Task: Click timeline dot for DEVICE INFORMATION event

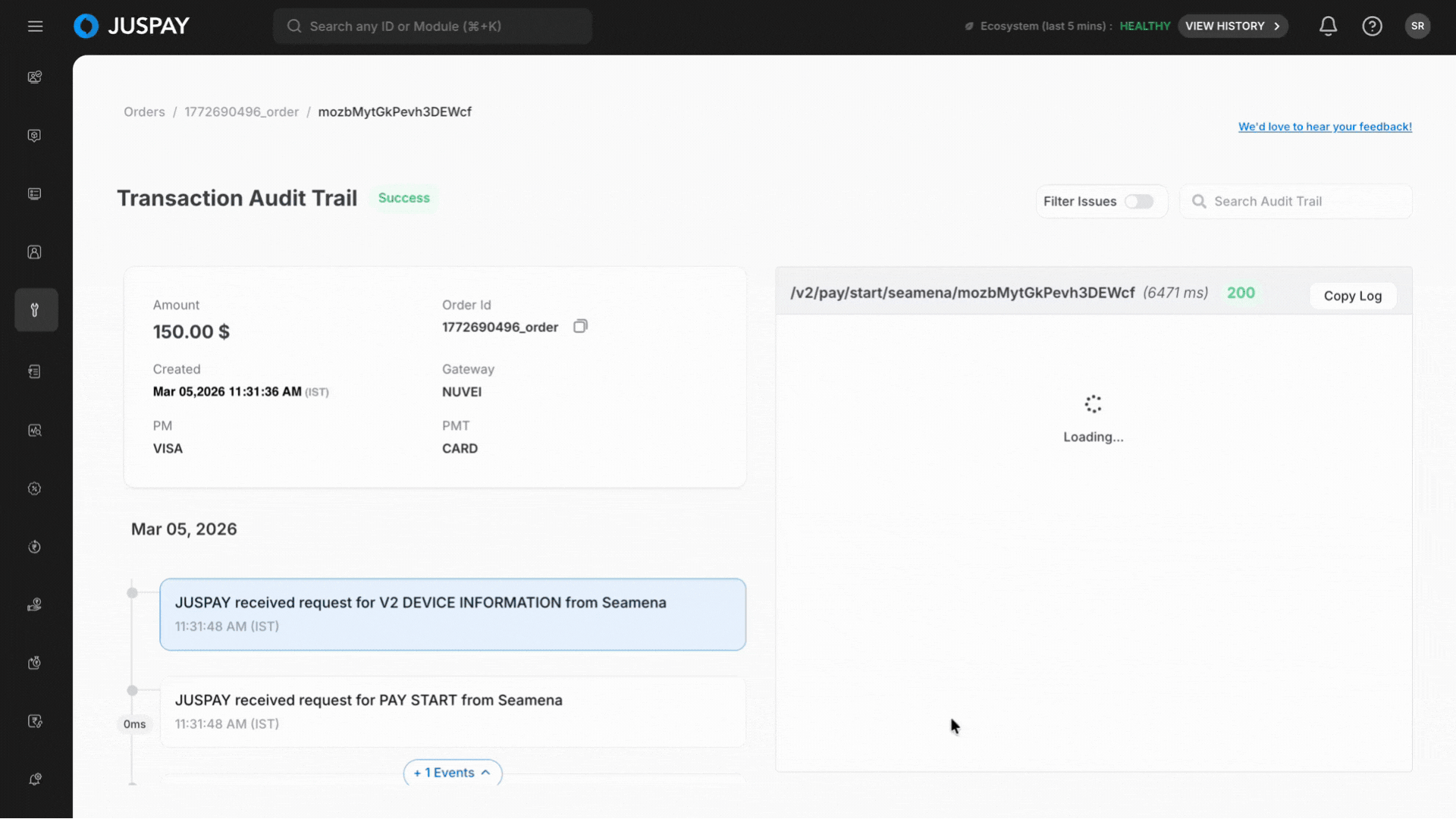Action: coord(133,593)
